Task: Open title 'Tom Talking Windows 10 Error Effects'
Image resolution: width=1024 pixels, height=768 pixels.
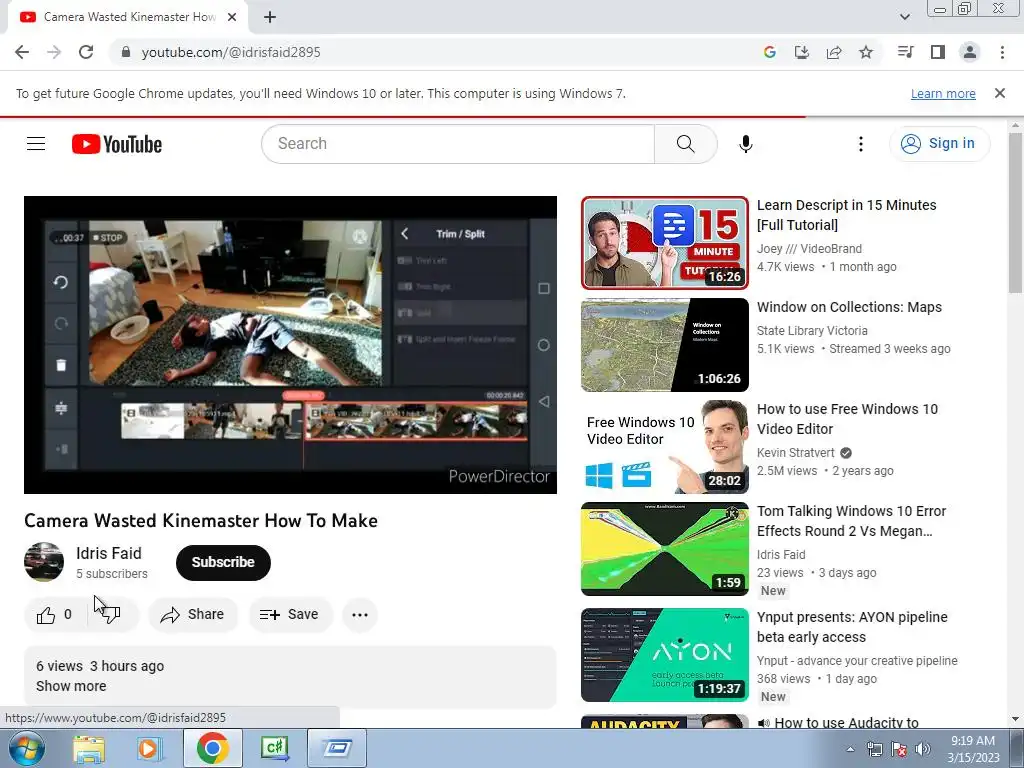Action: click(x=852, y=520)
